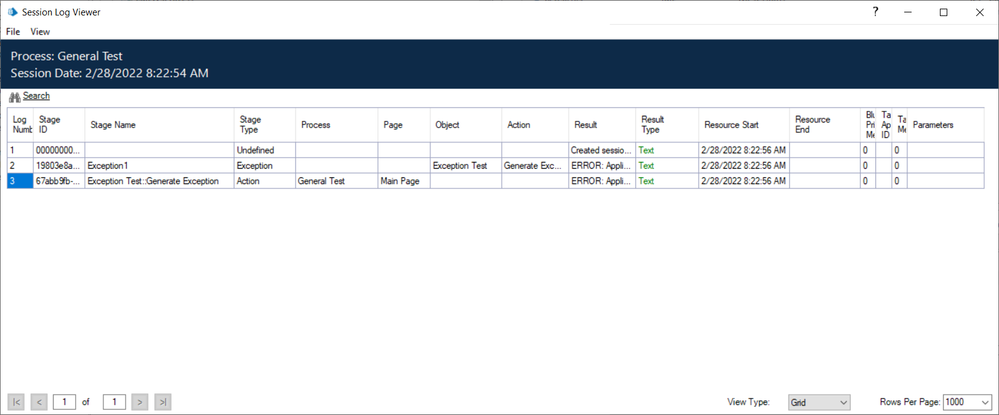Sort by Stage Name column header
This screenshot has height=415, width=999.
coord(159,125)
